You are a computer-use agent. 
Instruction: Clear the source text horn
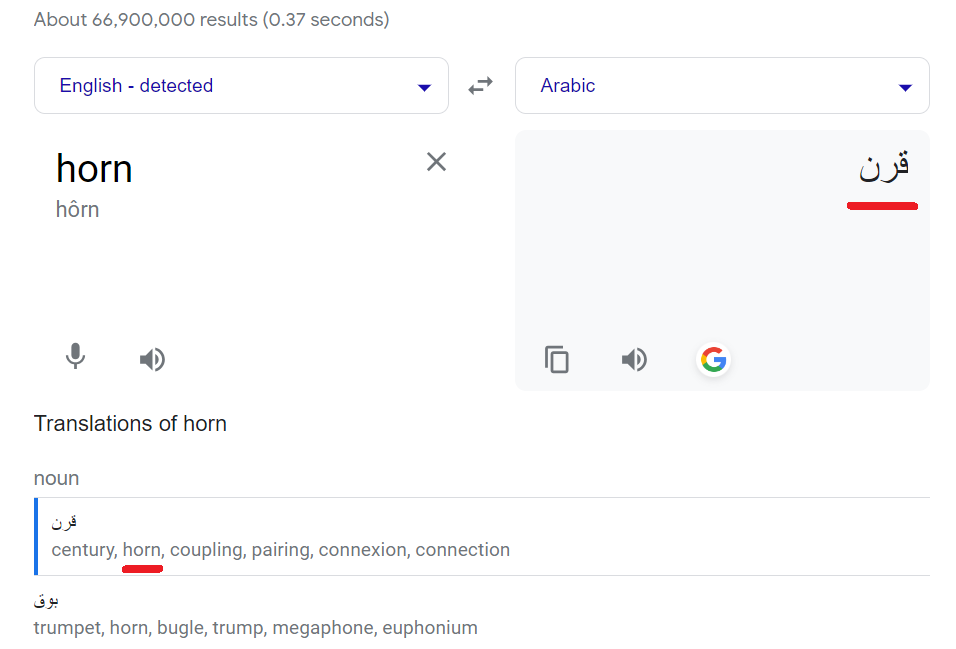click(x=437, y=162)
